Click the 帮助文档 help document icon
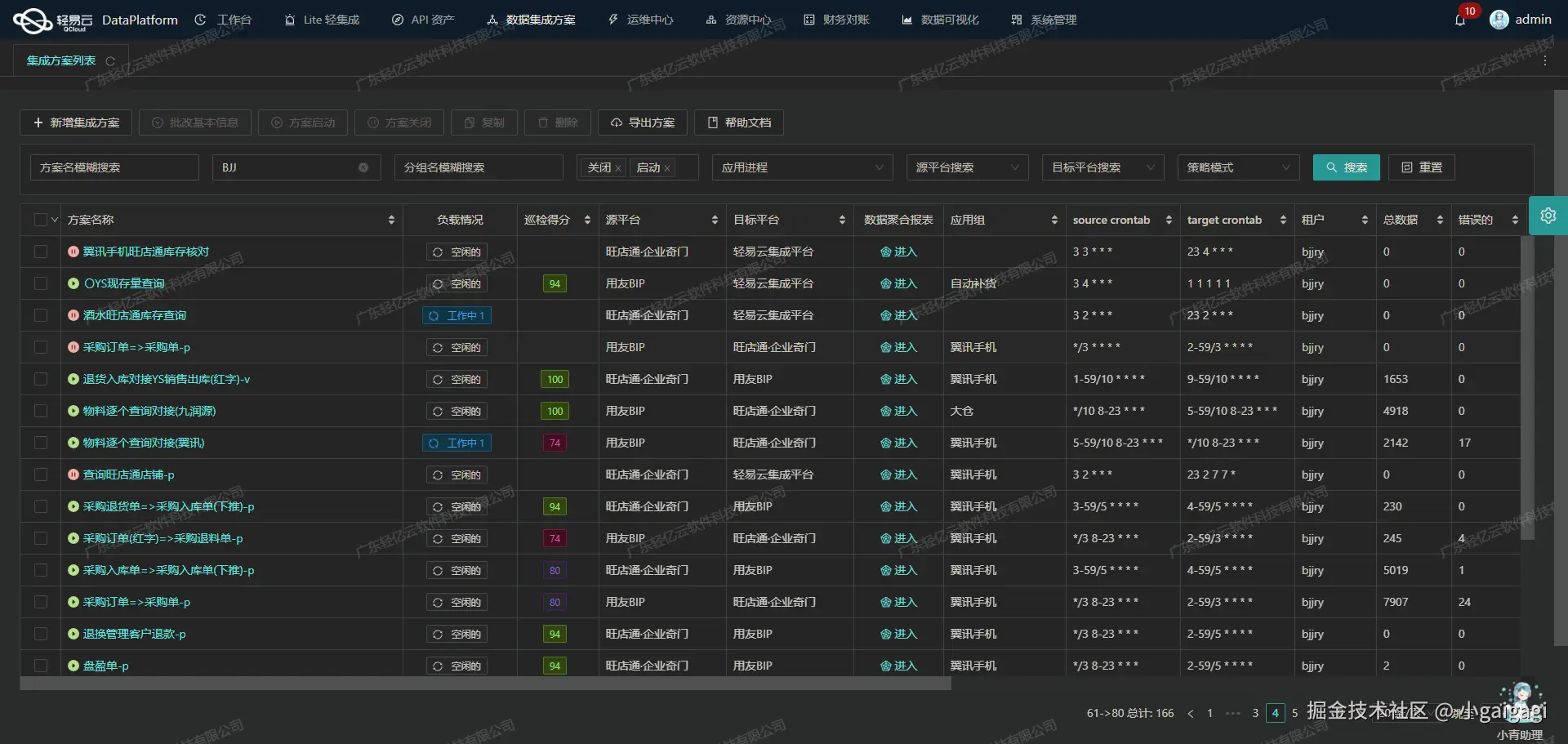The height and width of the screenshot is (744, 1568). [x=737, y=123]
